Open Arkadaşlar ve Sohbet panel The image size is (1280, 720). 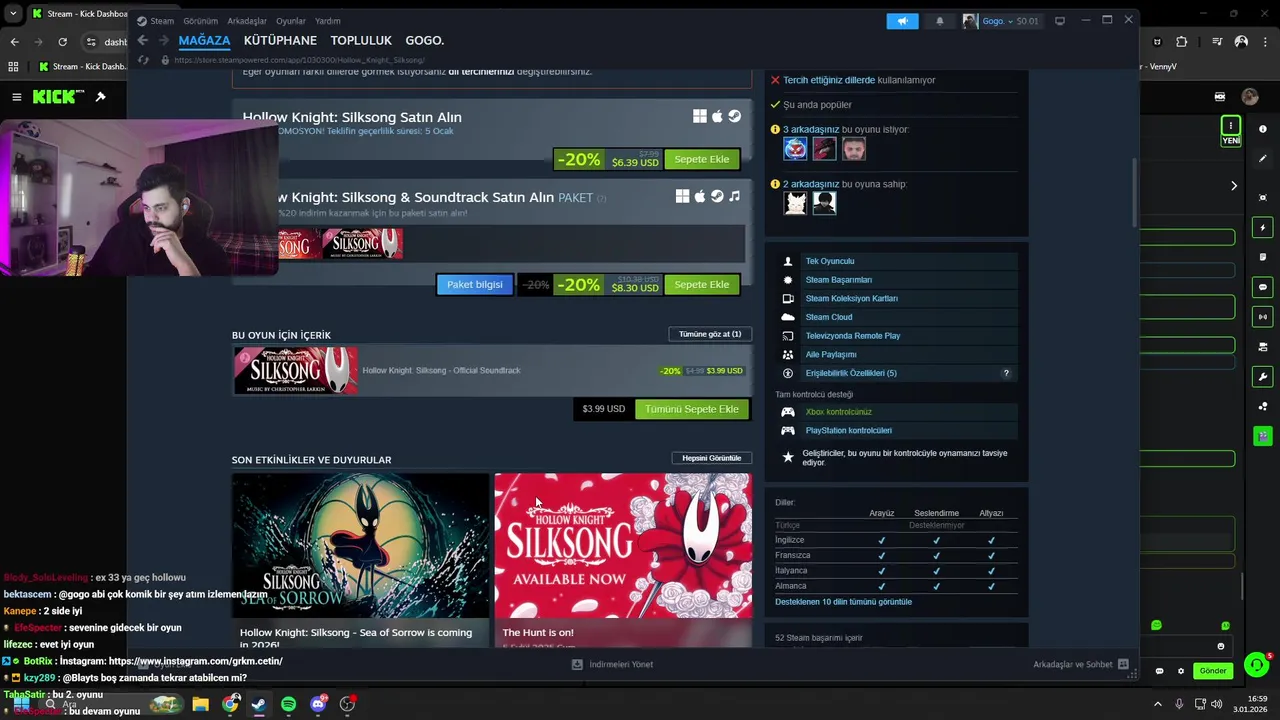click(x=1080, y=664)
